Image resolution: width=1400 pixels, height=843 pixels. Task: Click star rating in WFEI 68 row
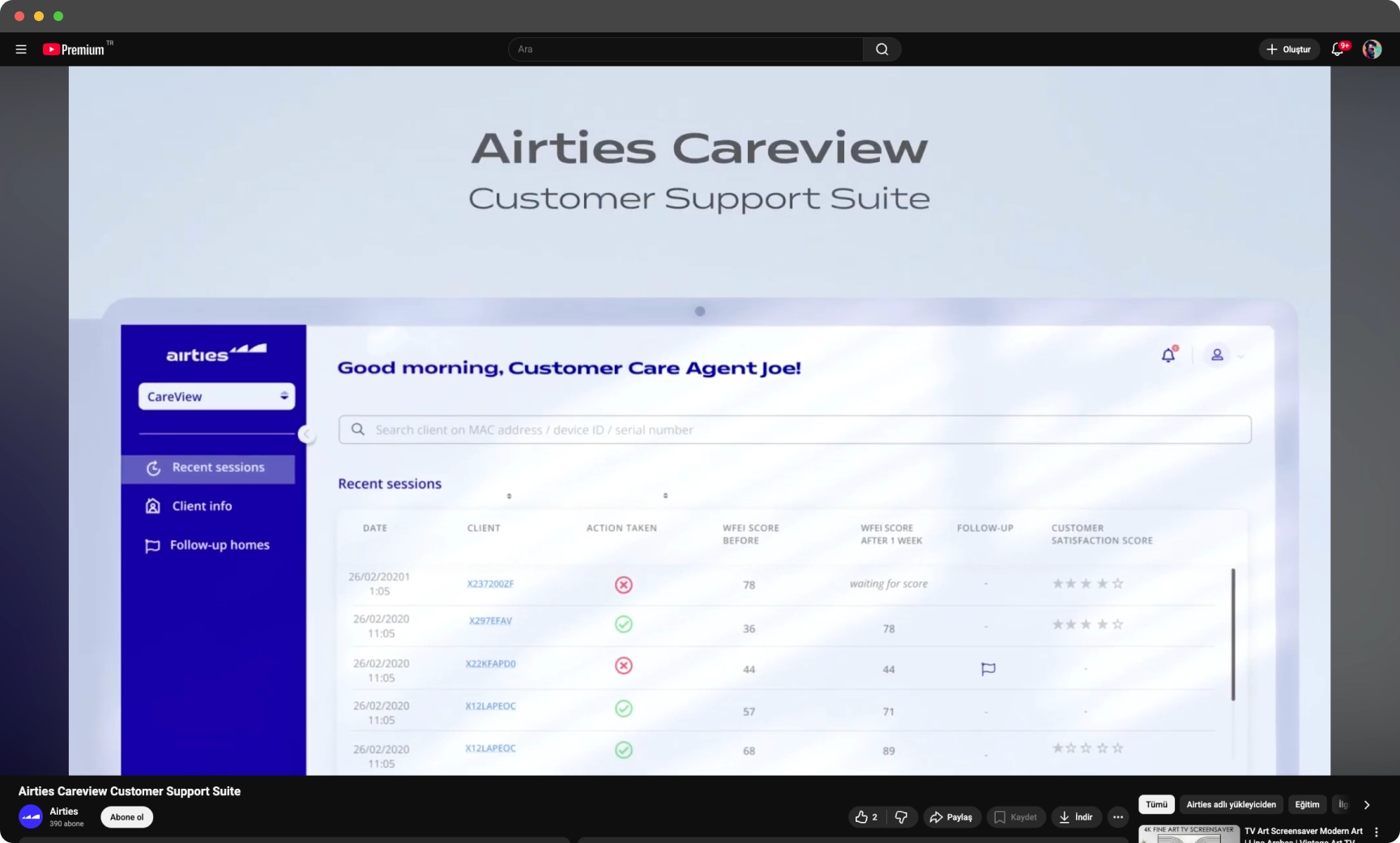coord(1087,748)
